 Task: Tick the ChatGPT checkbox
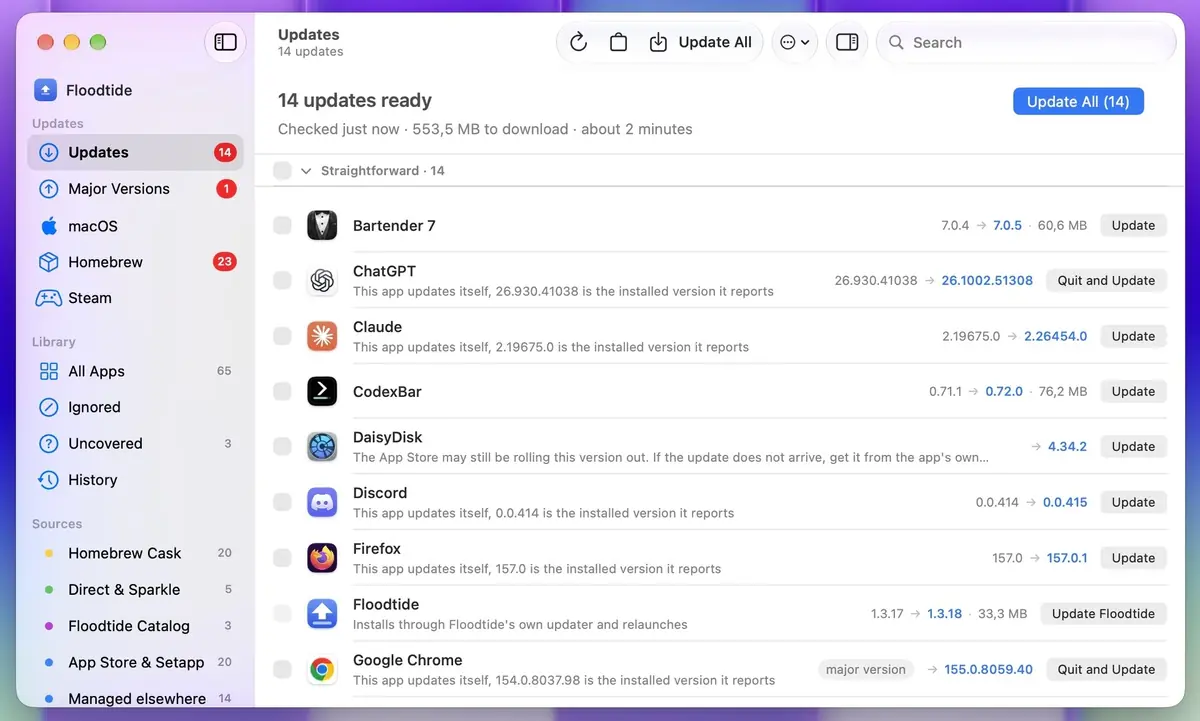[x=282, y=281]
